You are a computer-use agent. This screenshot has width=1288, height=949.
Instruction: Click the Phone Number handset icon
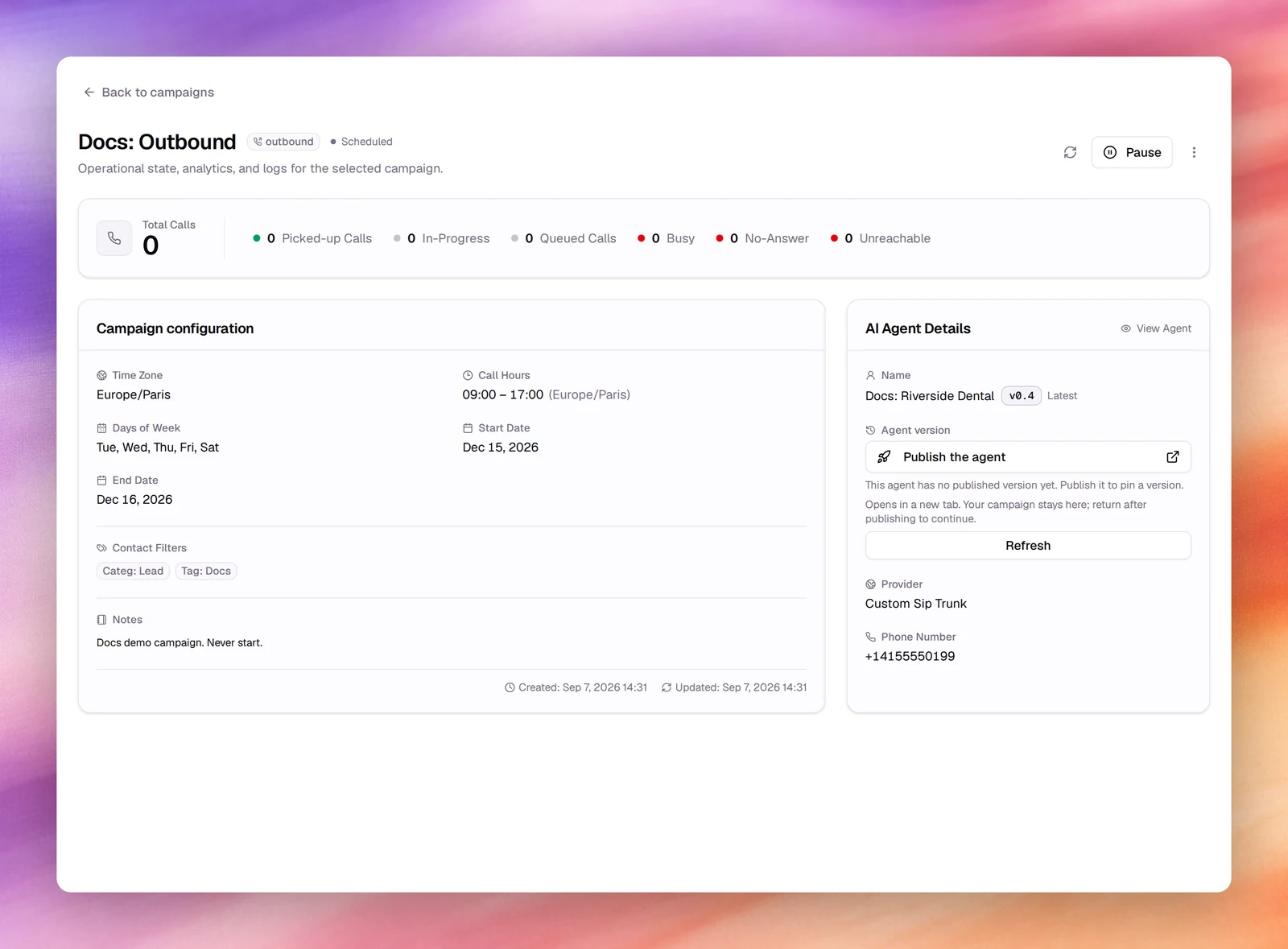[870, 637]
